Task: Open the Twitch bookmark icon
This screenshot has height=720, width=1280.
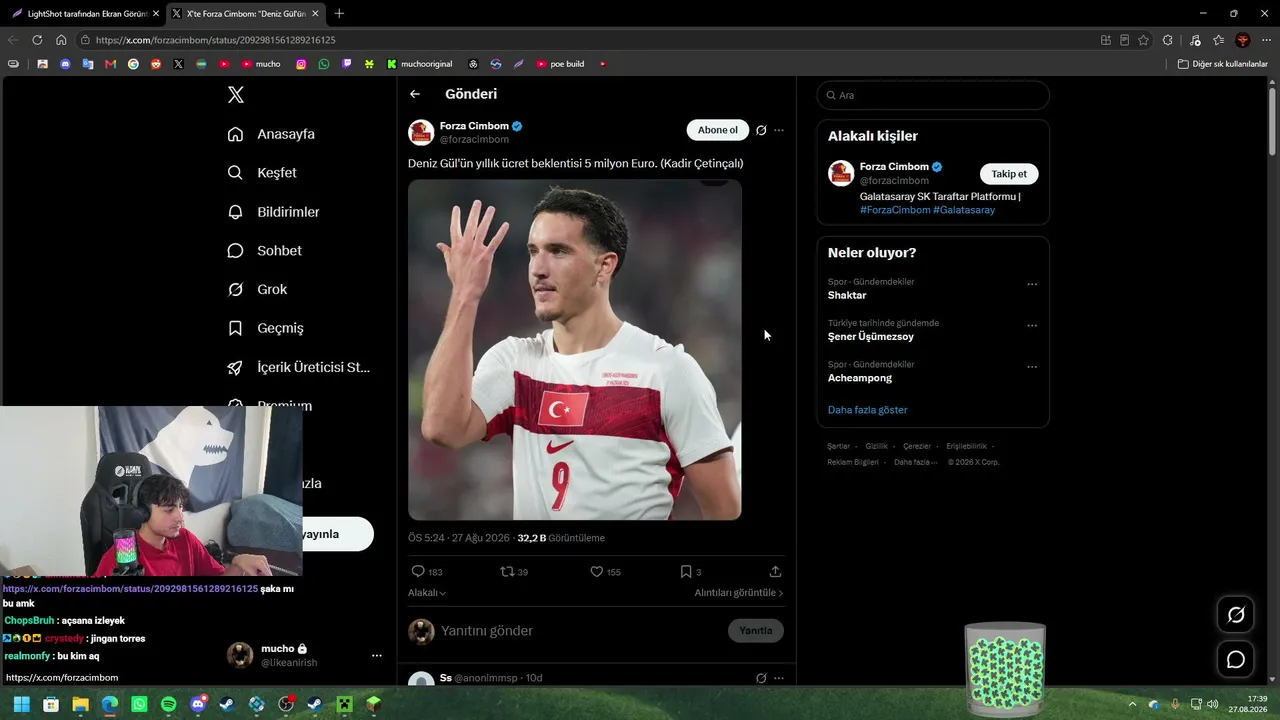Action: pyautogui.click(x=347, y=64)
